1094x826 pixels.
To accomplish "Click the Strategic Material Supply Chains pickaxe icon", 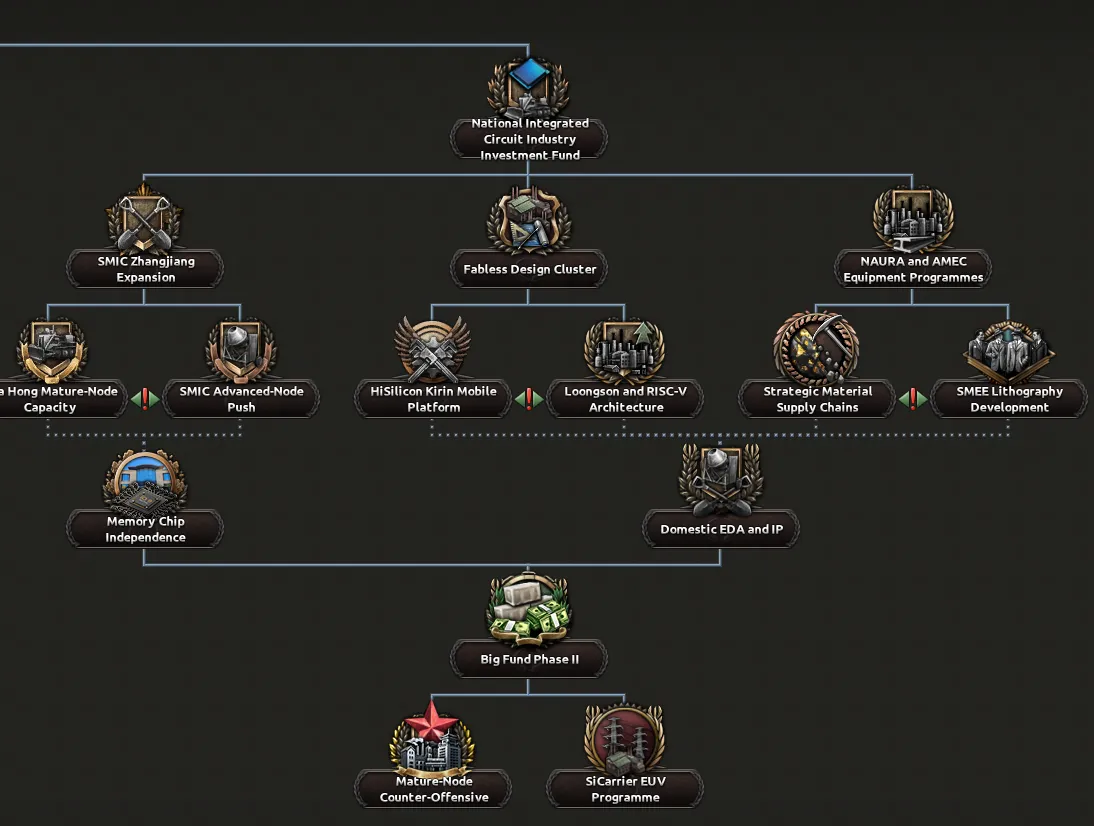I will point(816,348).
